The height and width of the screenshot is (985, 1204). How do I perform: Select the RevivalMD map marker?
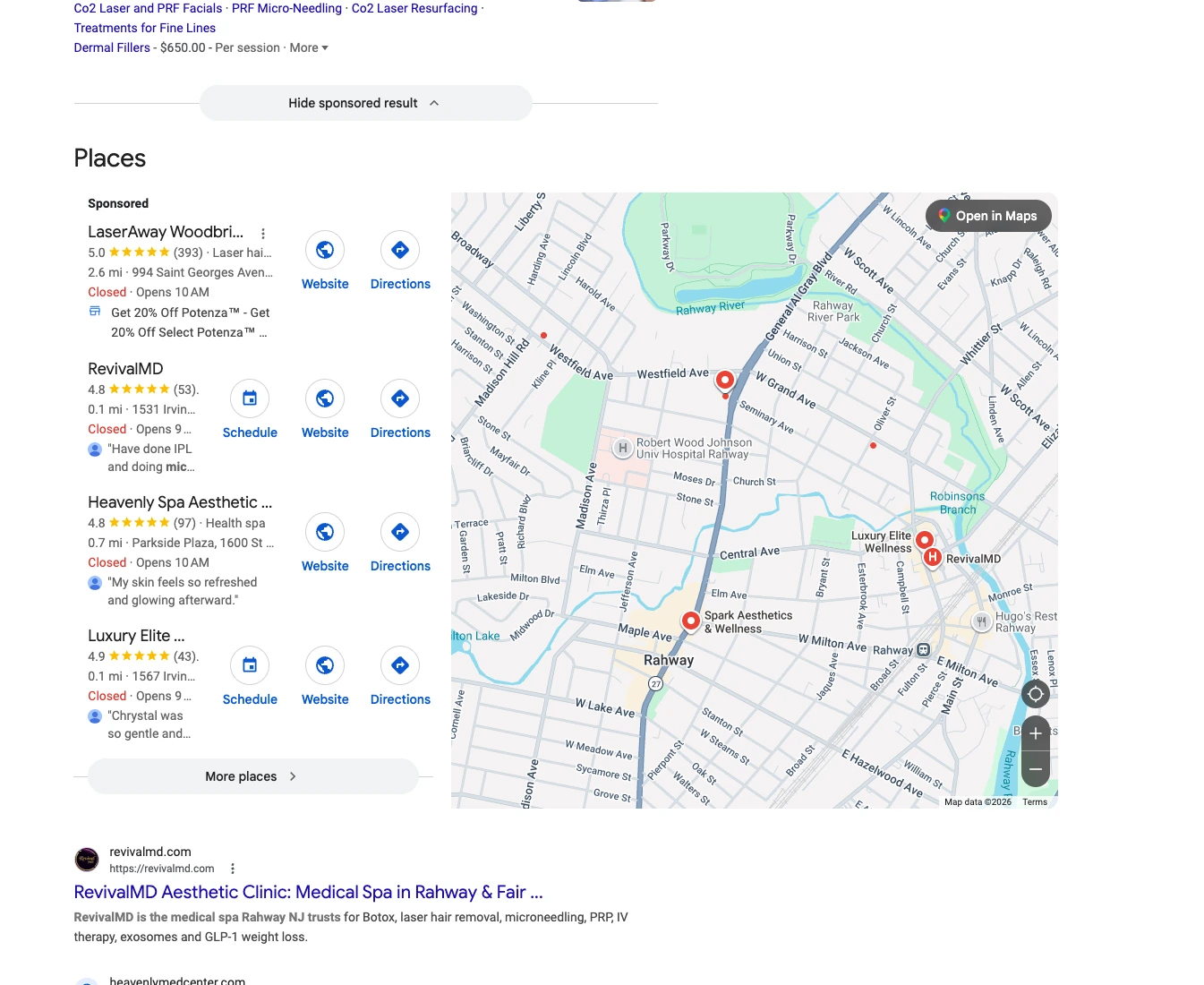coord(933,558)
